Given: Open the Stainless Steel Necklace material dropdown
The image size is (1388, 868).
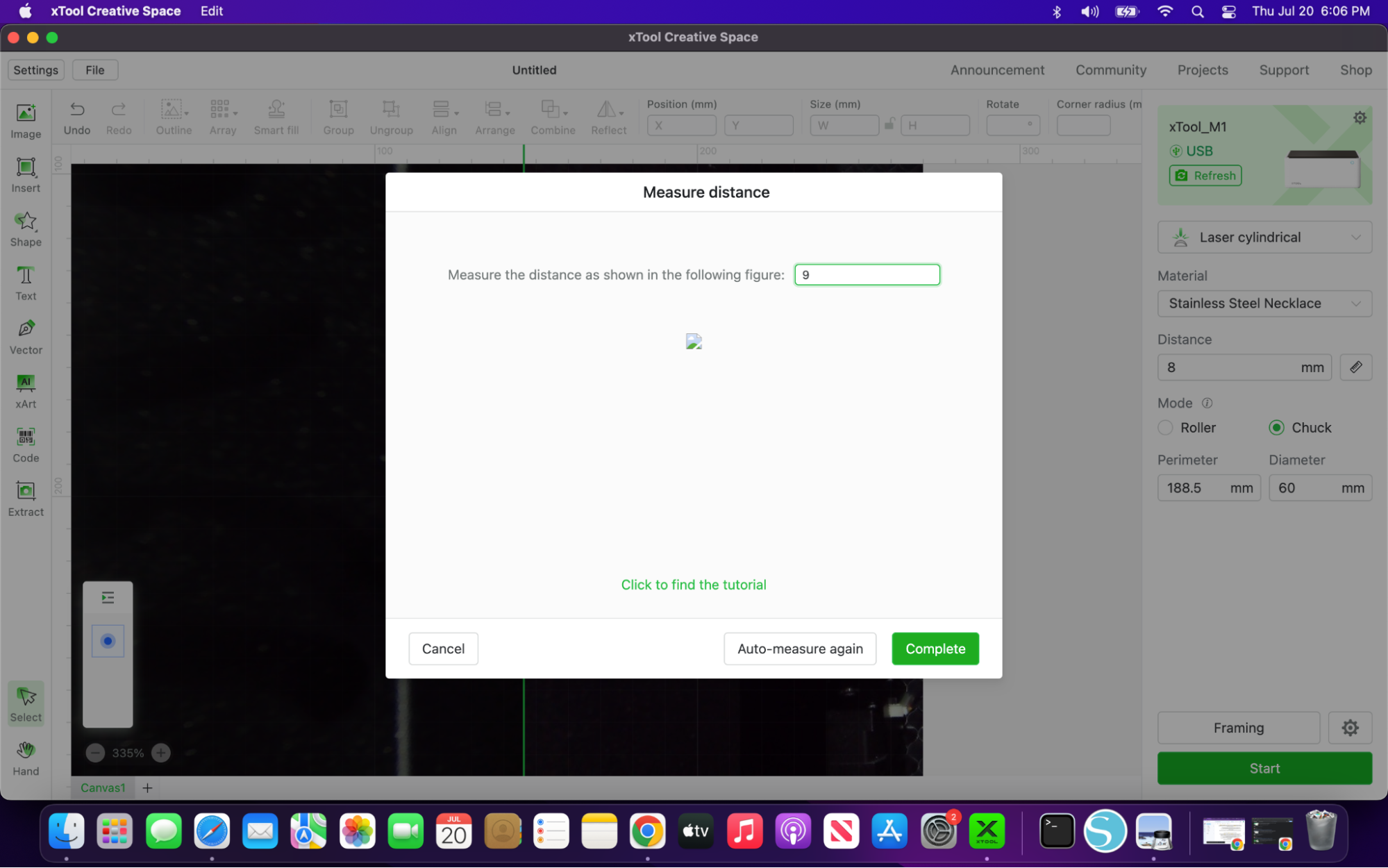Looking at the screenshot, I should click(x=1264, y=303).
